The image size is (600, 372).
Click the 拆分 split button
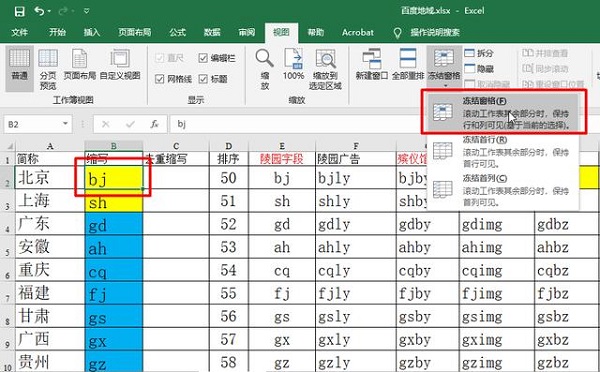(x=479, y=53)
